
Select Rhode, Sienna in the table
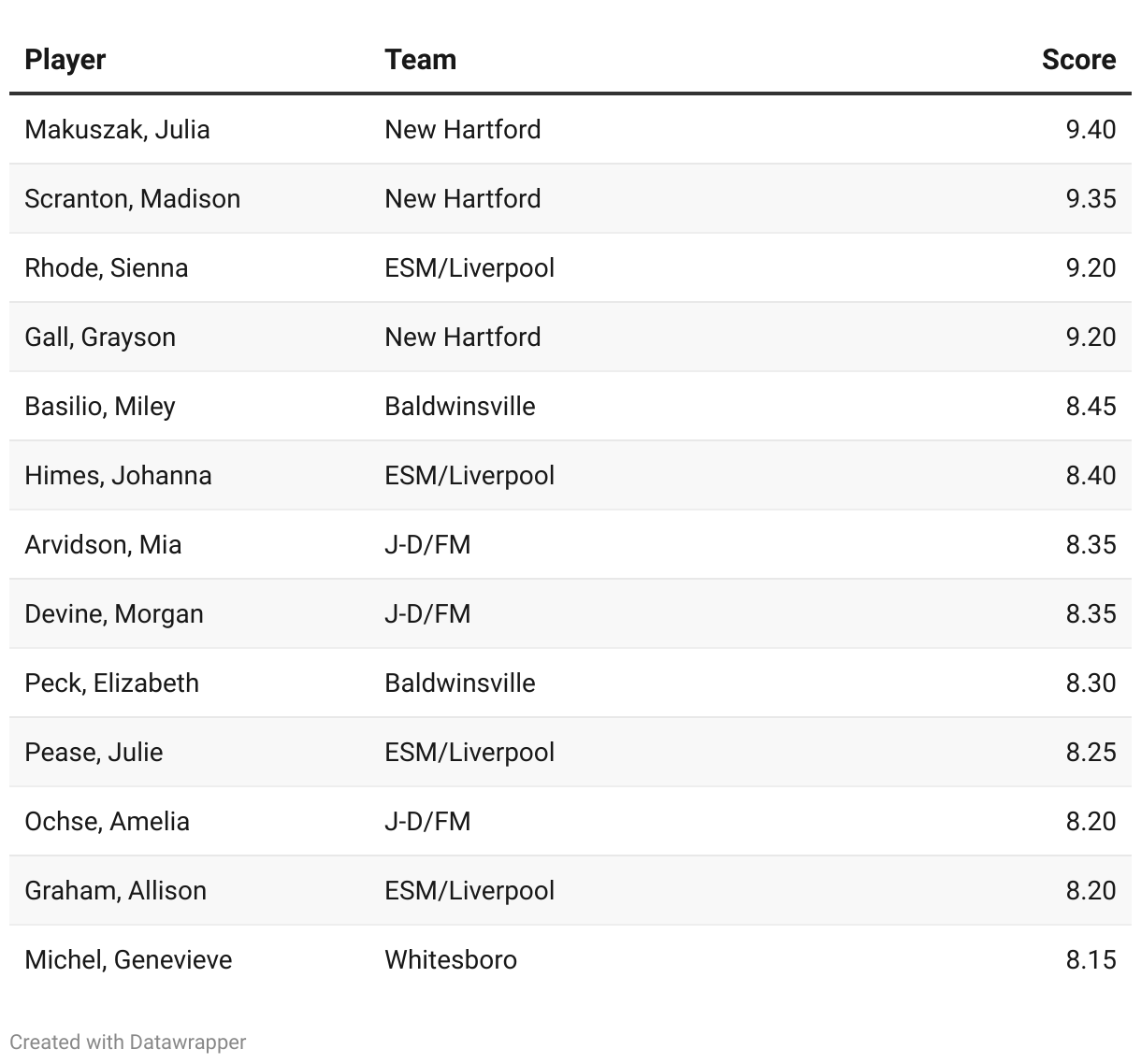click(106, 267)
